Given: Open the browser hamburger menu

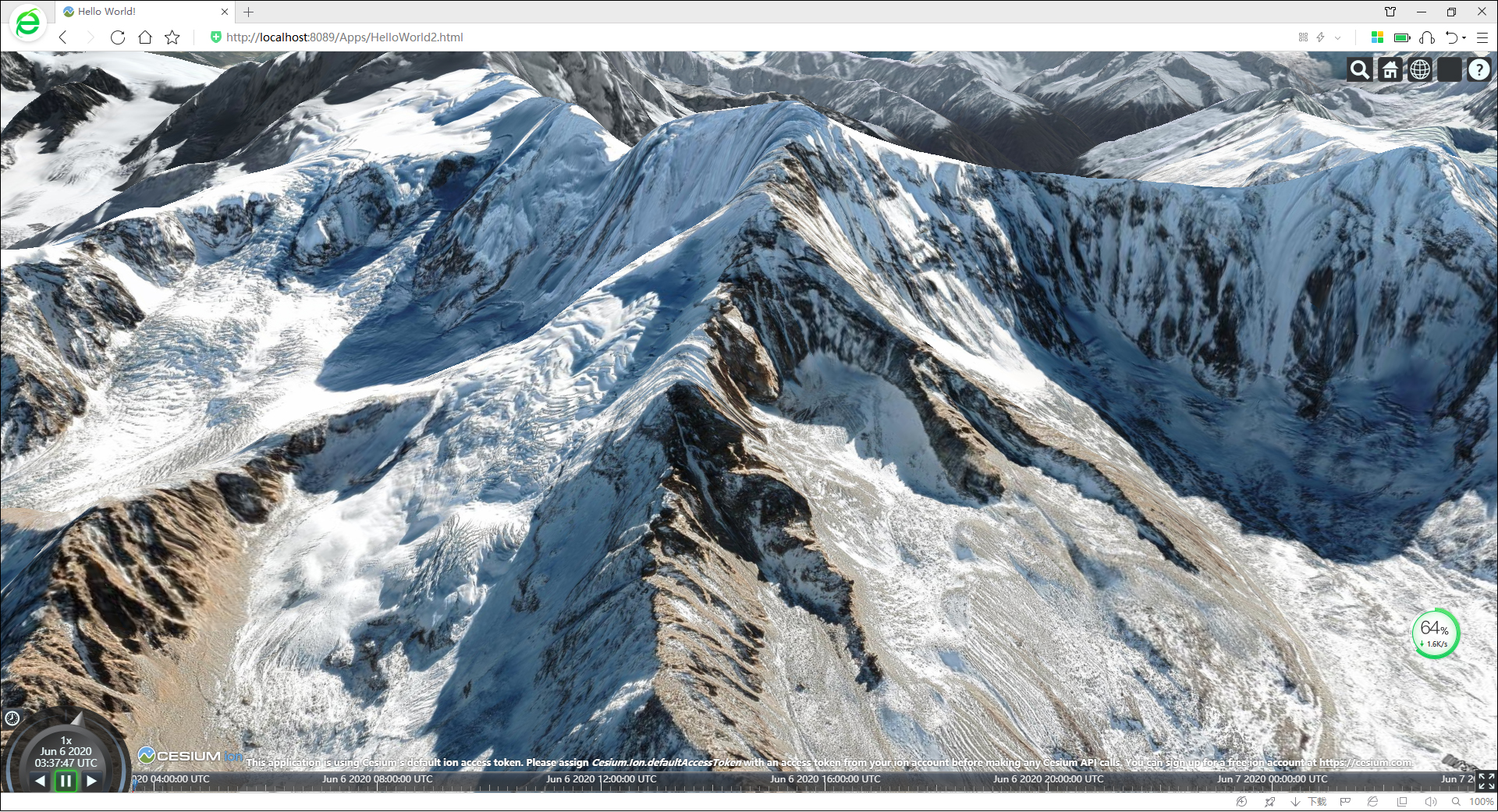Looking at the screenshot, I should click(x=1482, y=37).
